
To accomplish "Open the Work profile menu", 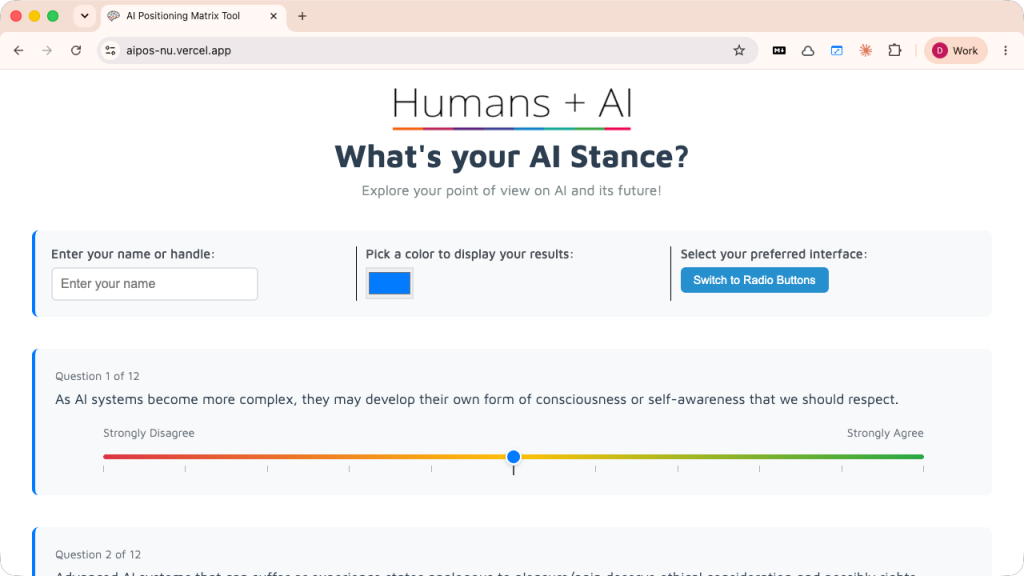I will coord(955,50).
